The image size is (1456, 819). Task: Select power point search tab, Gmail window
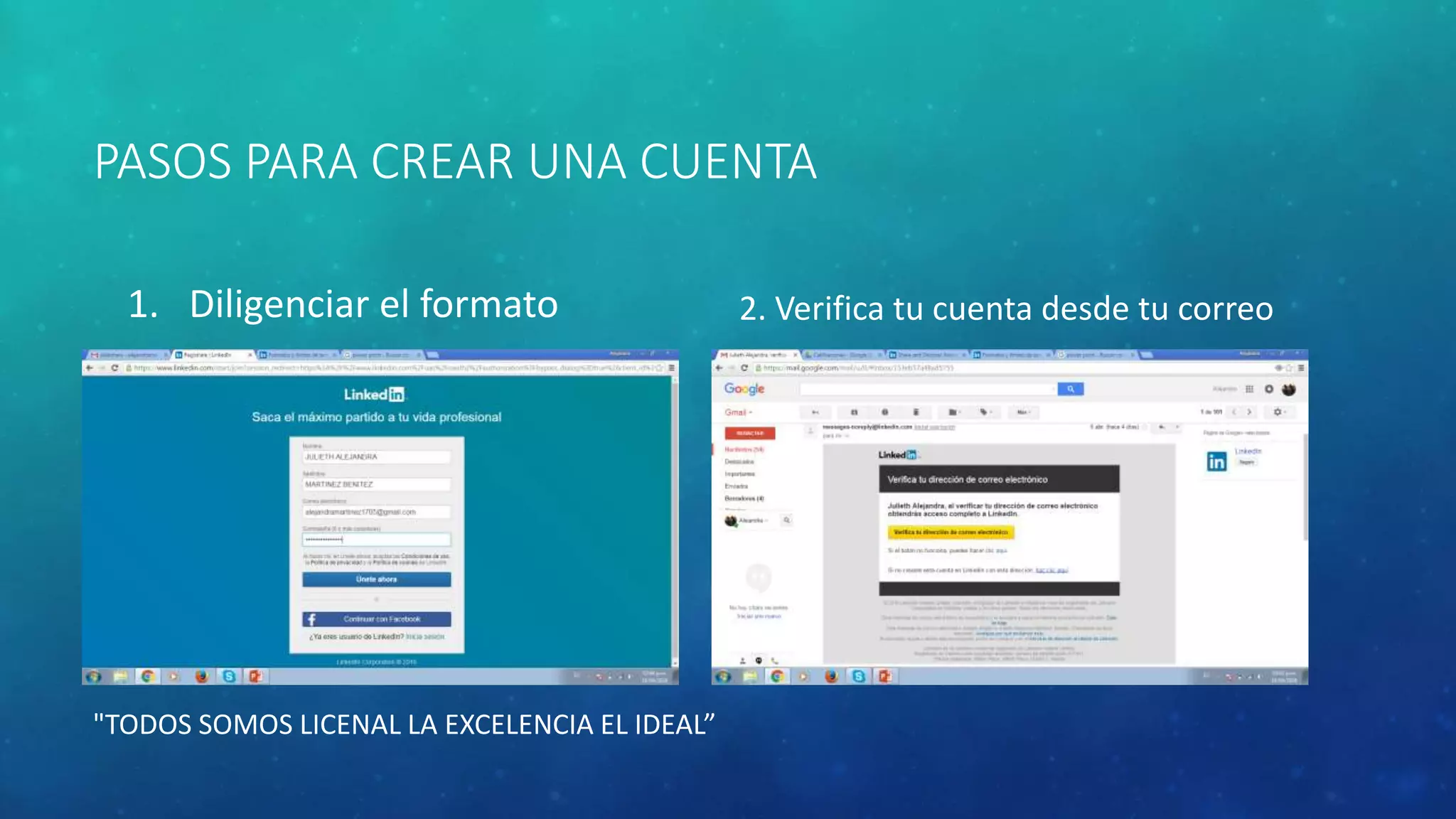click(x=1097, y=354)
